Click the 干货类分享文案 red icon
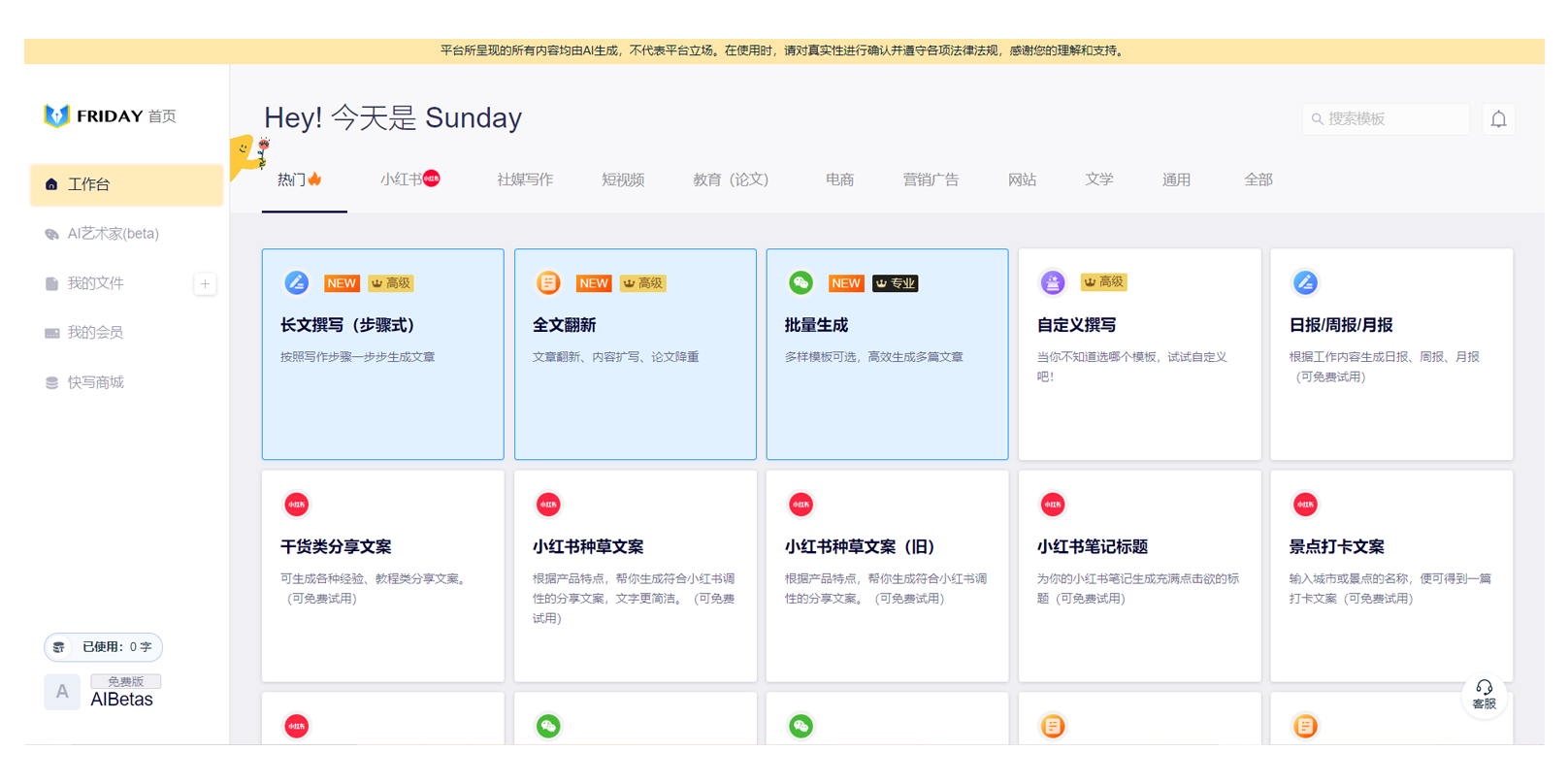The image size is (1568, 784). click(x=296, y=505)
